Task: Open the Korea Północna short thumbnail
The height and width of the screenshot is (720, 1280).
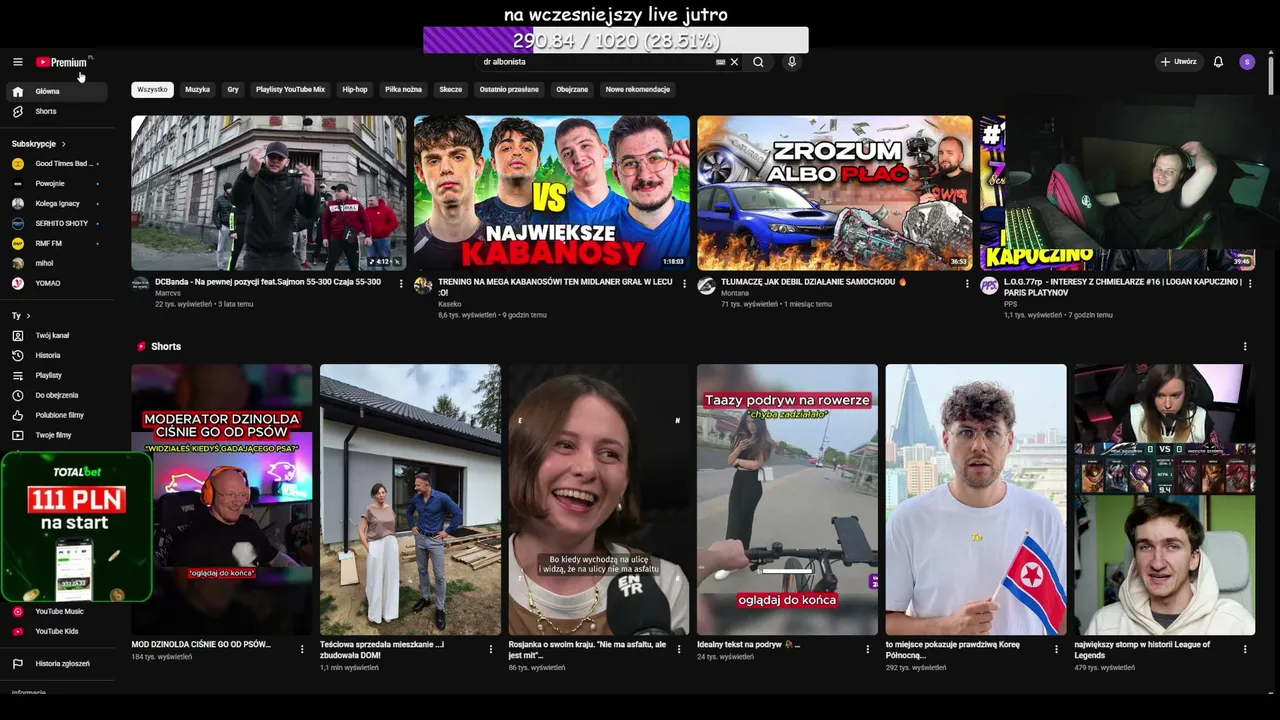Action: pos(976,499)
